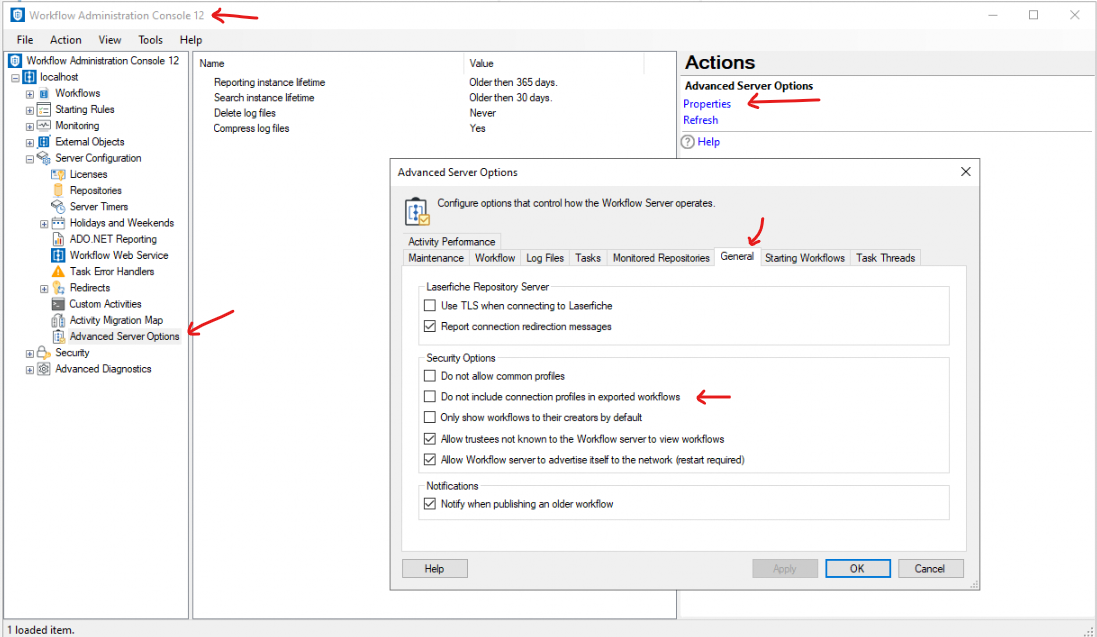Expand the Workflows tree node

click(29, 94)
